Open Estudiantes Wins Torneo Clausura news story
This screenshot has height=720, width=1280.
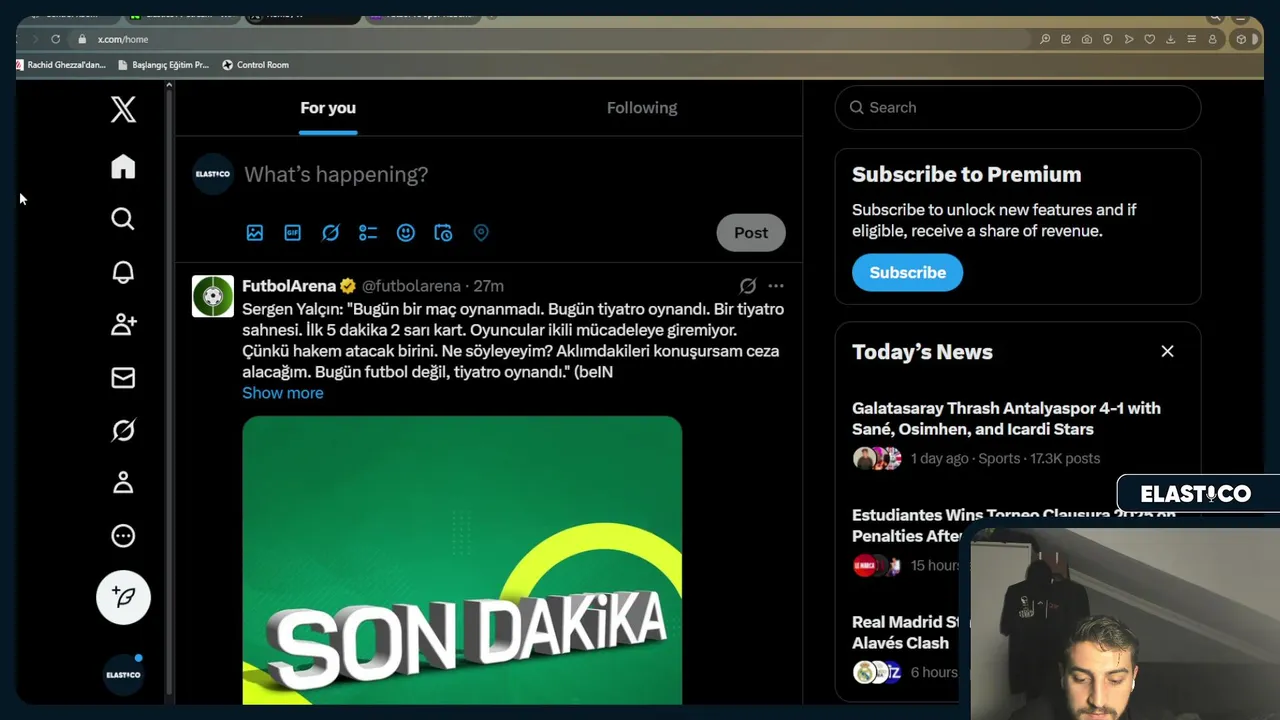point(1014,525)
